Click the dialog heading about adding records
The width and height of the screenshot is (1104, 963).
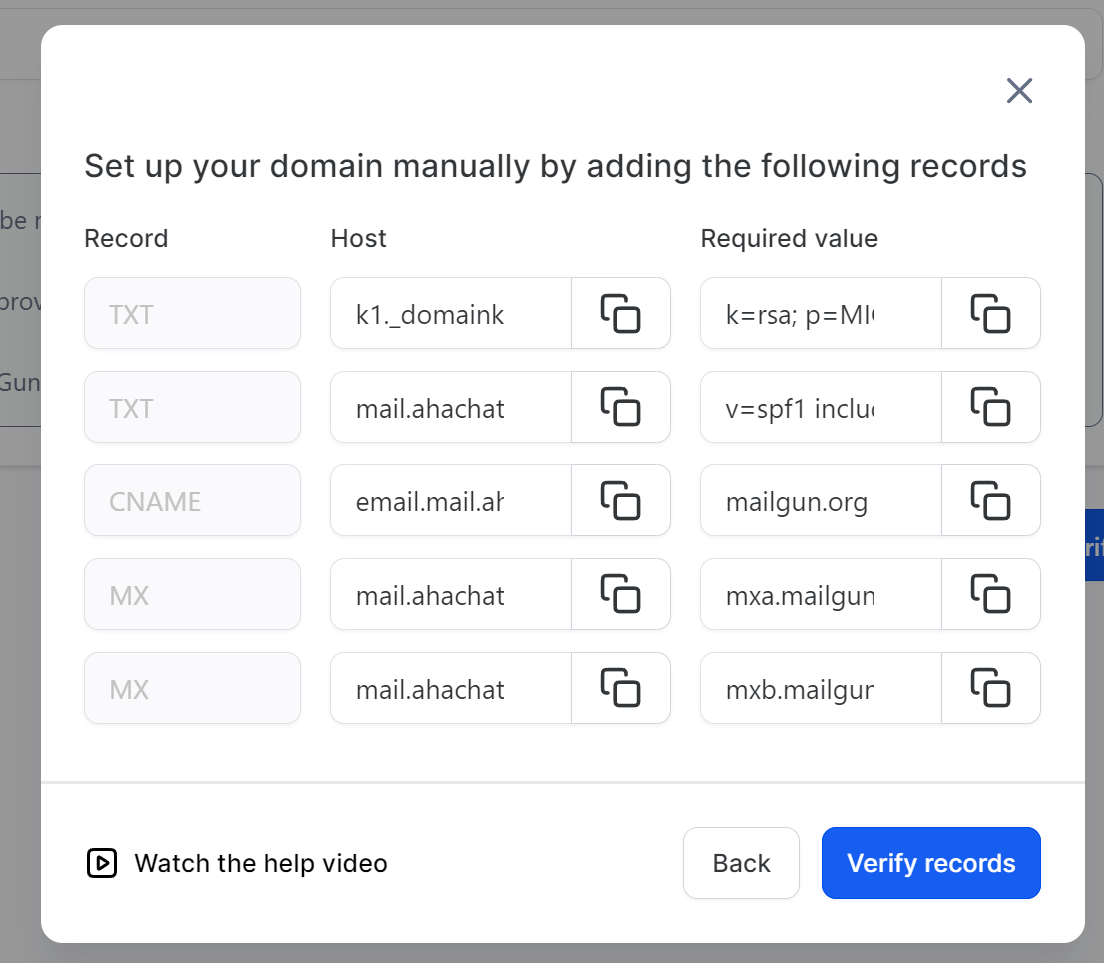point(556,167)
